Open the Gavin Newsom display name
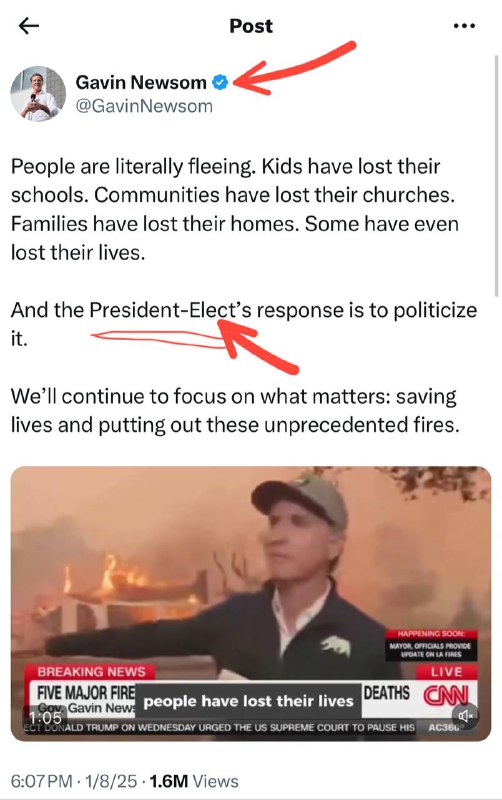Image resolution: width=502 pixels, height=800 pixels. click(x=141, y=82)
